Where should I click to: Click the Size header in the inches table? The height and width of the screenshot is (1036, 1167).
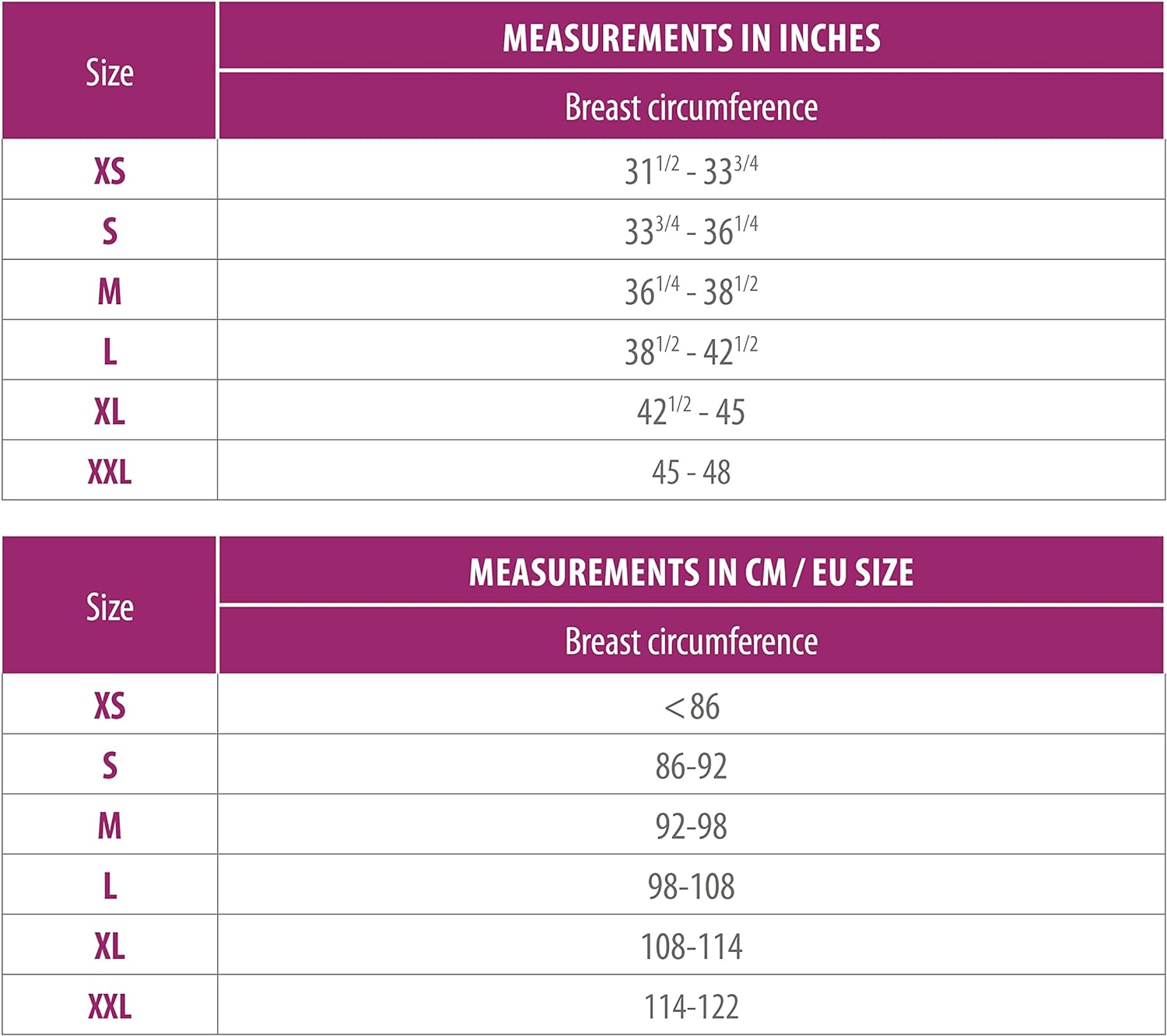(109, 72)
